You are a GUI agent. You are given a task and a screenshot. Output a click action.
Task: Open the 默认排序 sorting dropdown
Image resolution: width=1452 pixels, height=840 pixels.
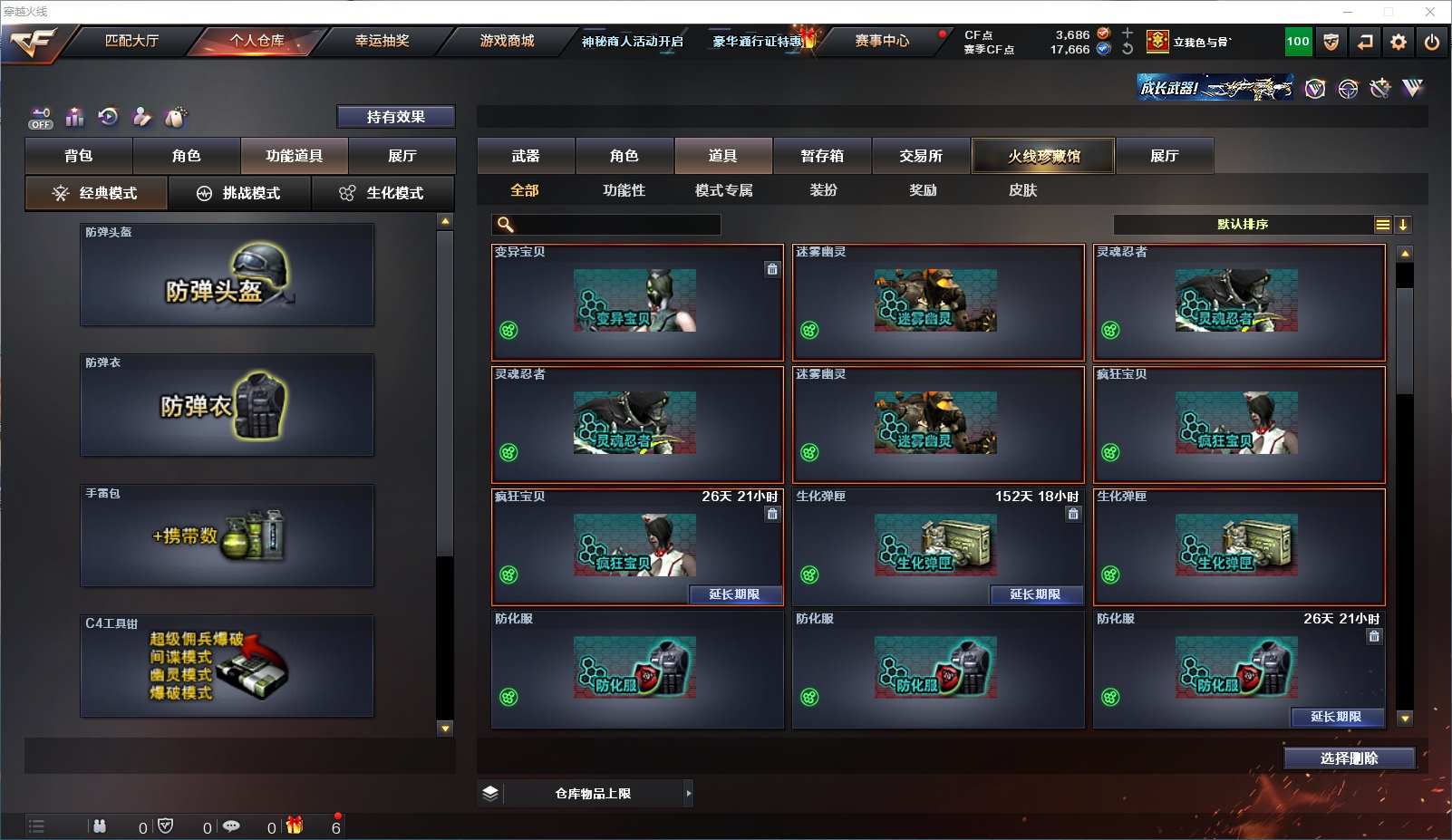[x=1243, y=225]
